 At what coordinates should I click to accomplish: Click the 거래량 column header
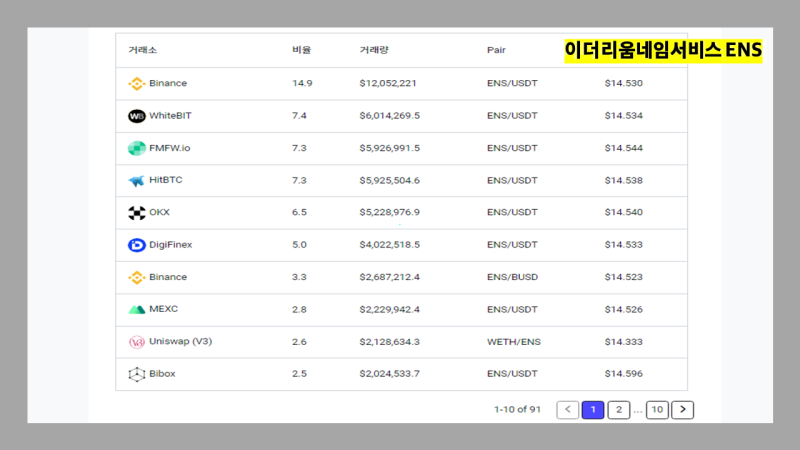(374, 50)
